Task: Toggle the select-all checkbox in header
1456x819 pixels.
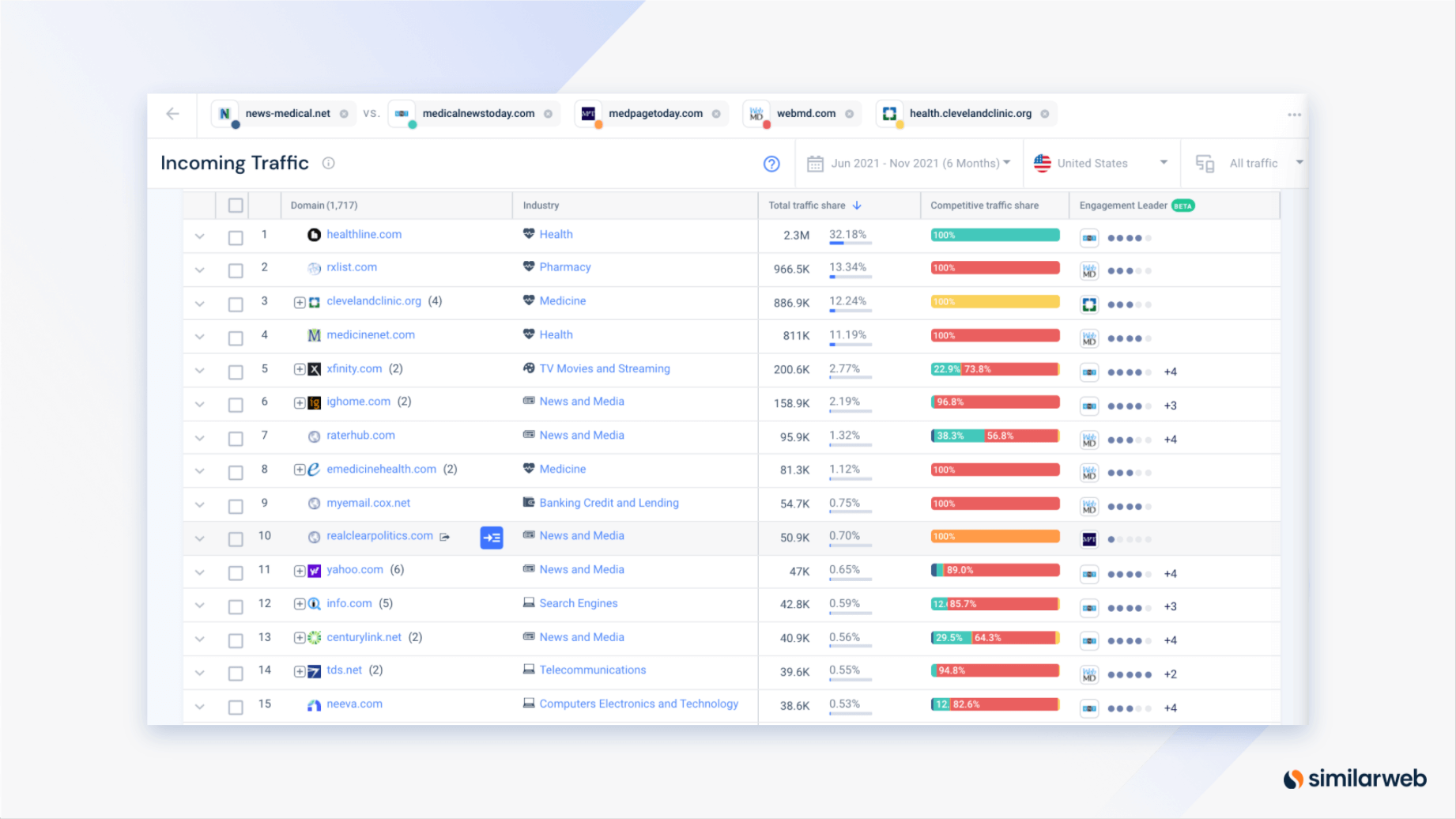Action: tap(236, 206)
